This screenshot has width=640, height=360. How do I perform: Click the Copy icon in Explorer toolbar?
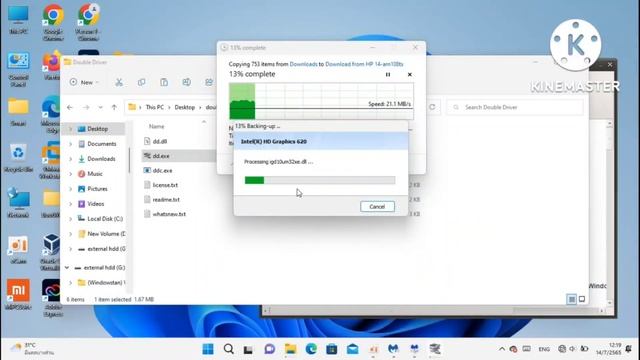click(142, 82)
